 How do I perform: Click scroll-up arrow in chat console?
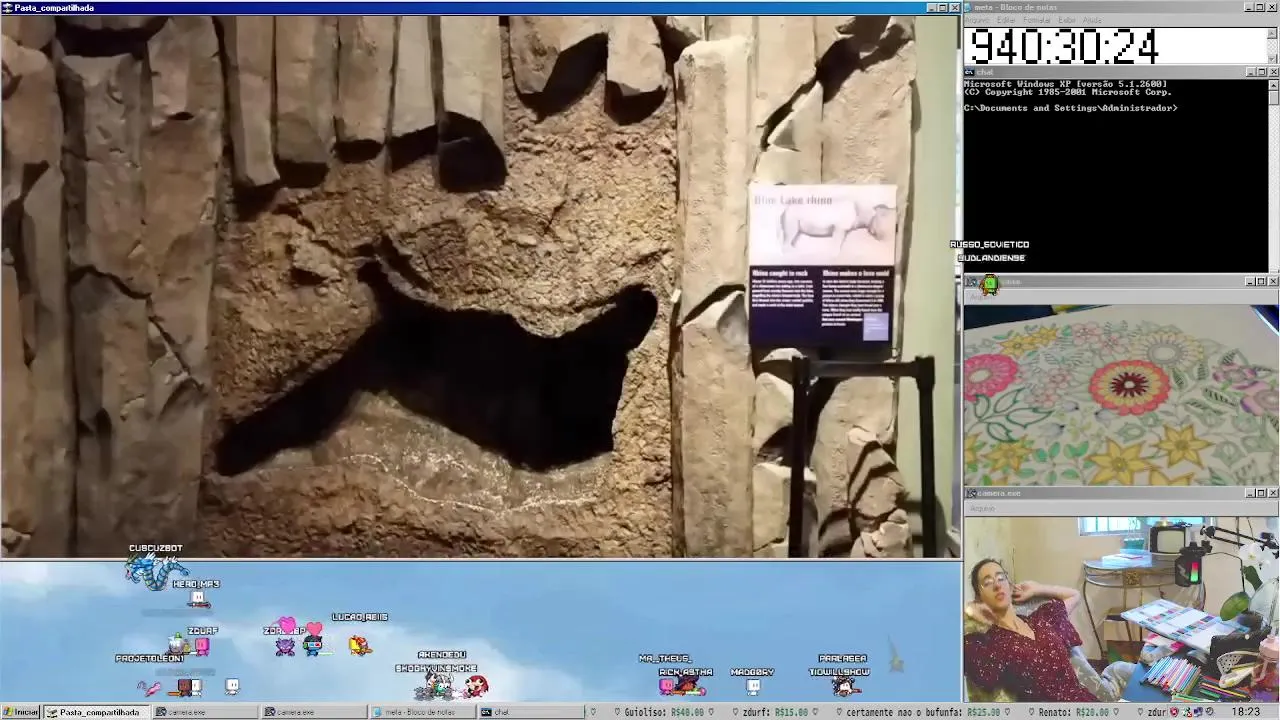coord(1273,84)
